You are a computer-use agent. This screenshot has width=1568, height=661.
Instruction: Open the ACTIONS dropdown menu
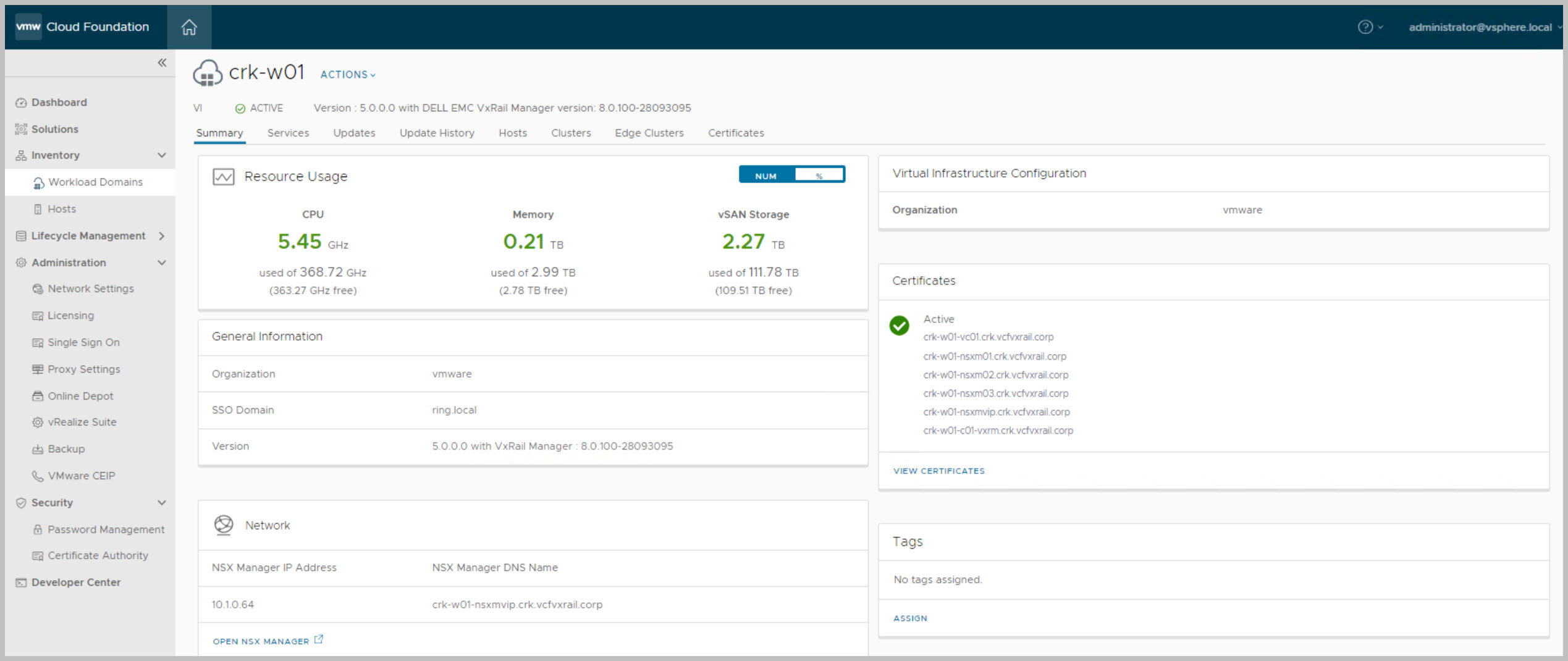[348, 75]
